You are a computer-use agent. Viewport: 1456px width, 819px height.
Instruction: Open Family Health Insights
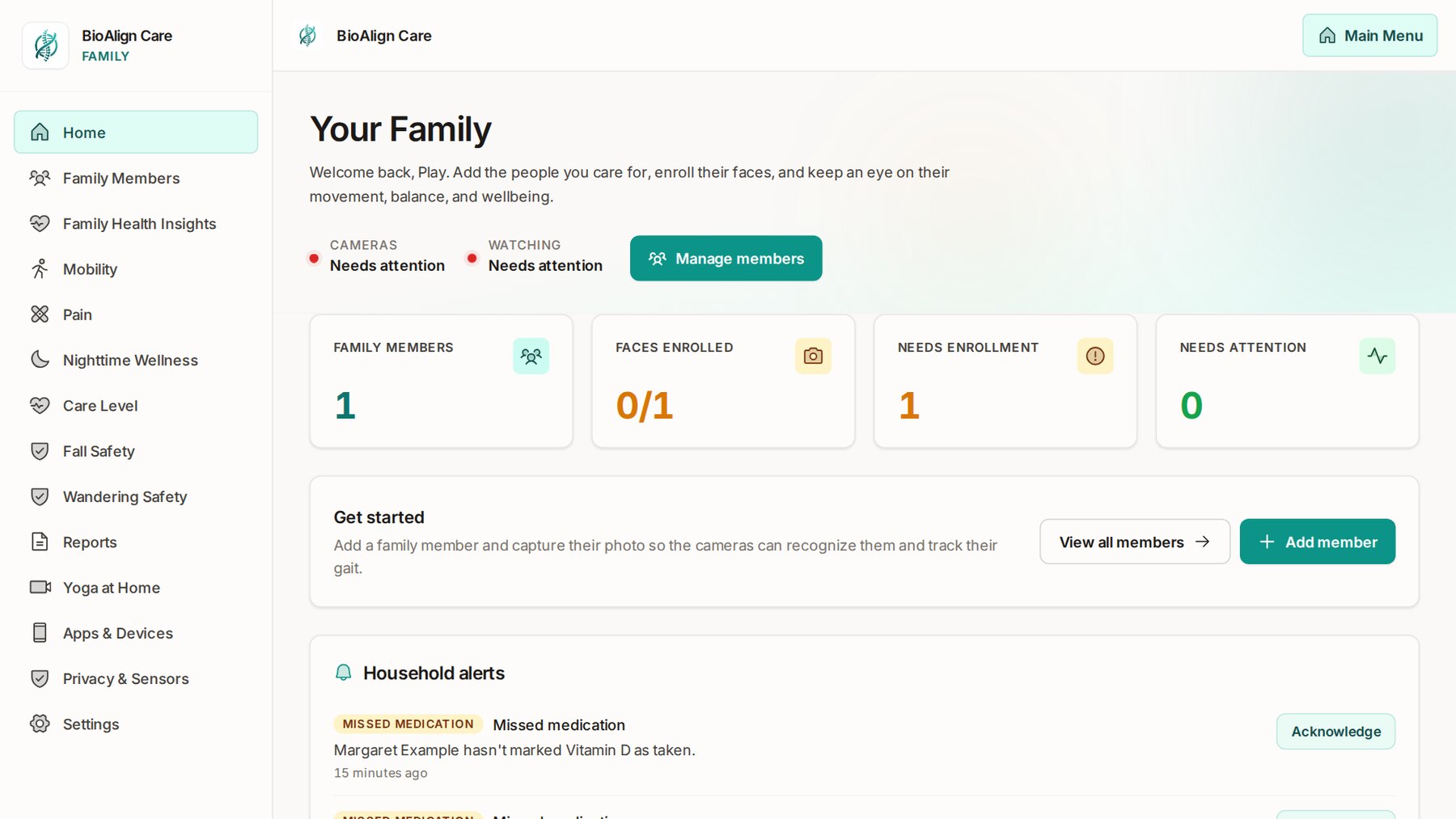click(x=136, y=223)
